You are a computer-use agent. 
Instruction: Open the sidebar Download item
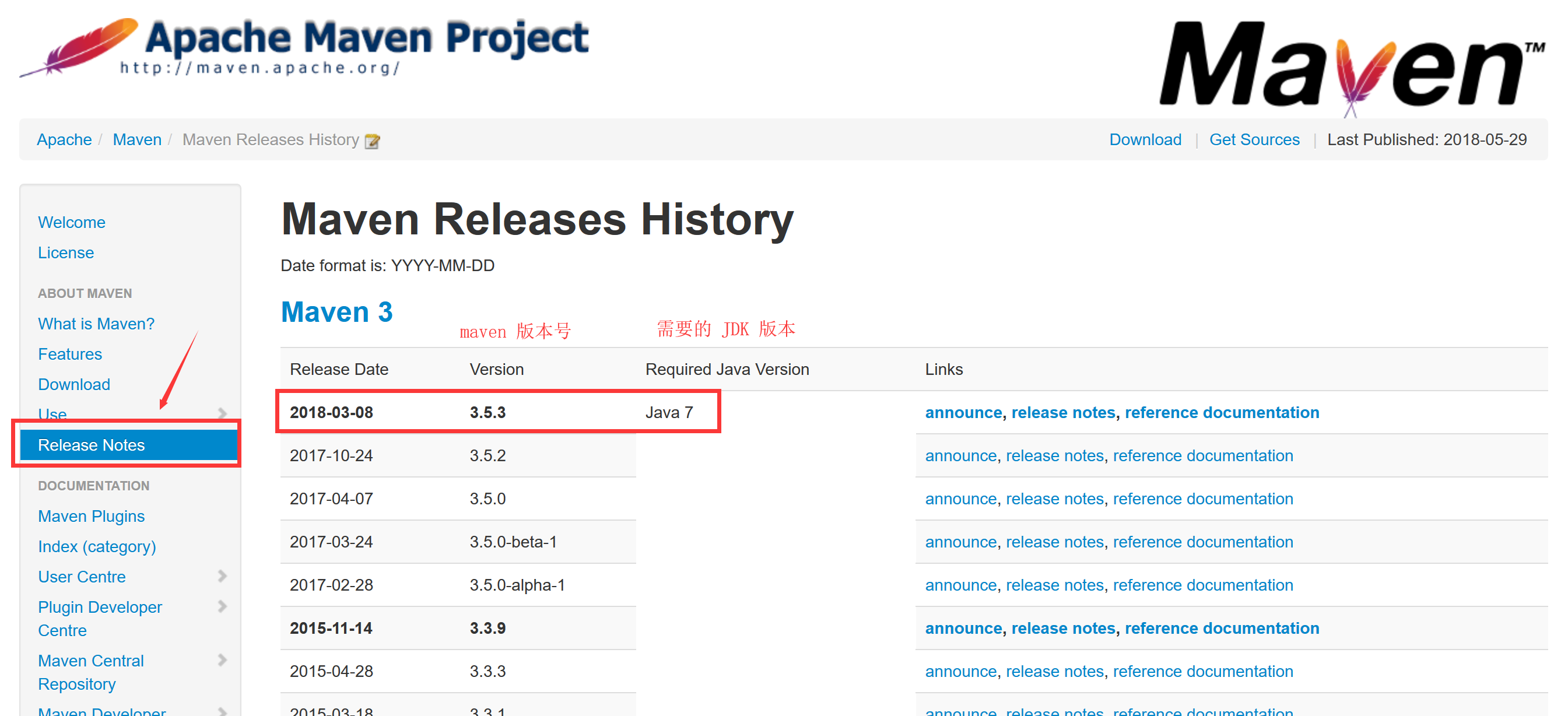tap(73, 384)
